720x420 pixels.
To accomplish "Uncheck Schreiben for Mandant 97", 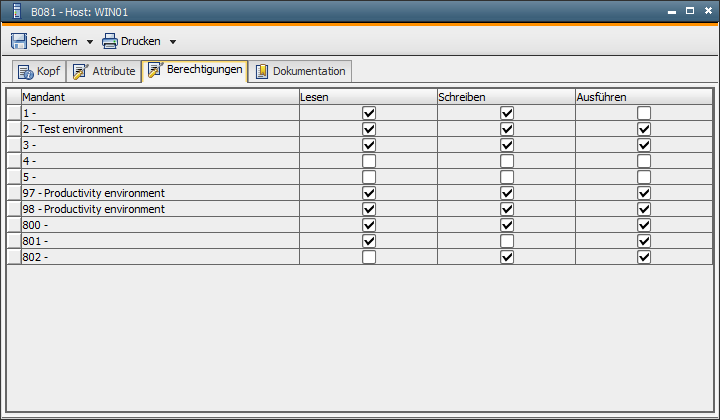I will point(507,193).
